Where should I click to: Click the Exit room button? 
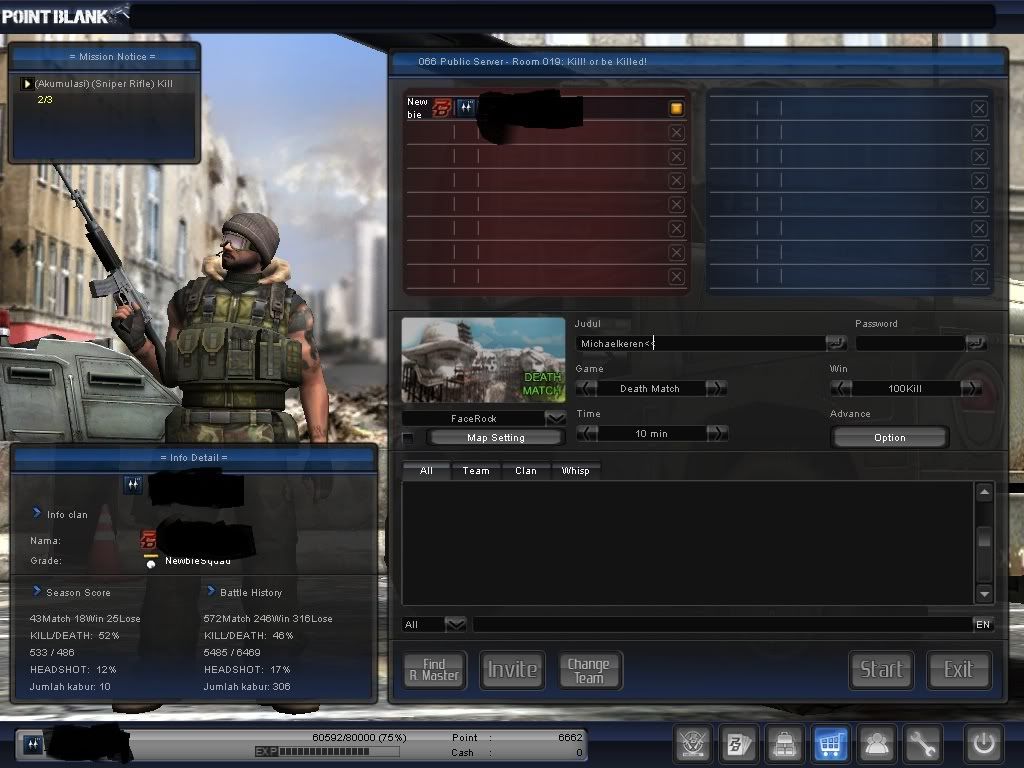pos(959,670)
